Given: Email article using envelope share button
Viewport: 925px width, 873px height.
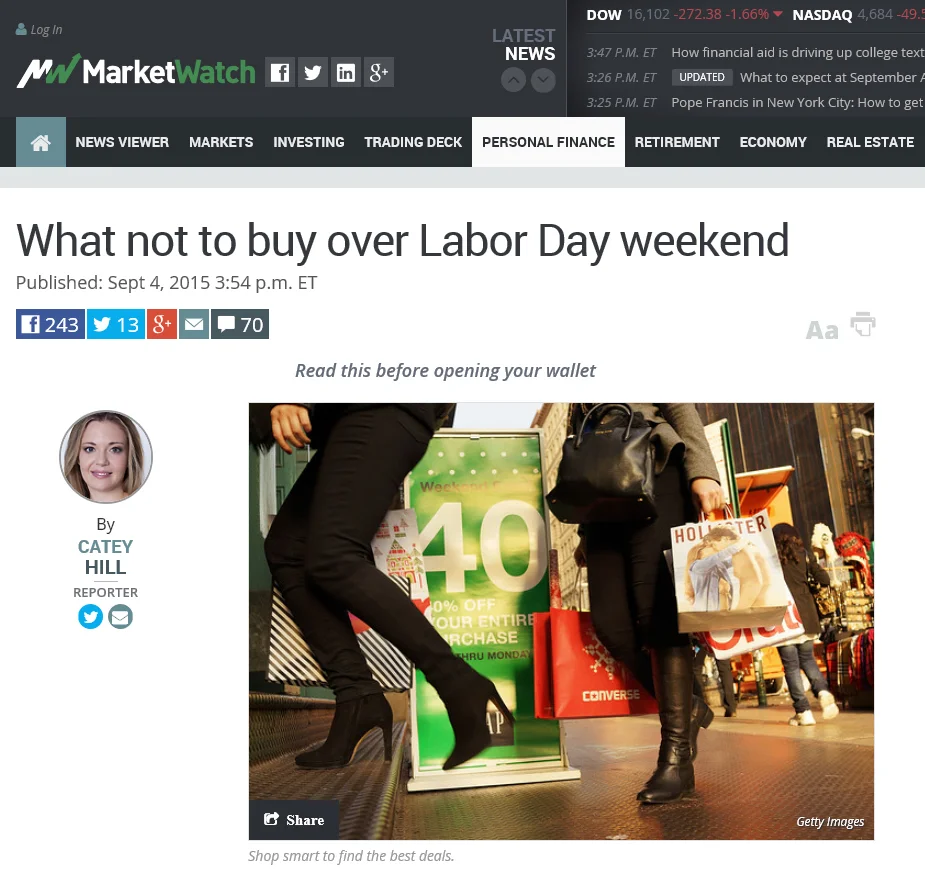Looking at the screenshot, I should pyautogui.click(x=194, y=324).
